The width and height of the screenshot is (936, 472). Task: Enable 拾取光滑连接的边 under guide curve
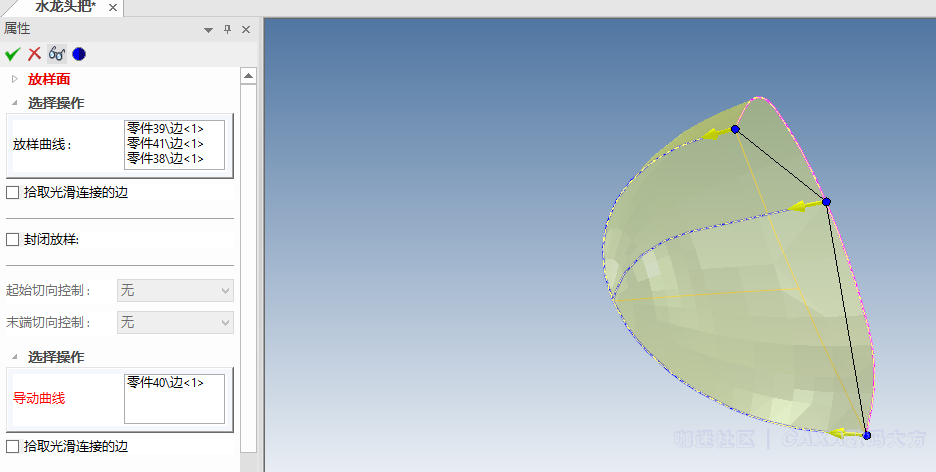(13, 446)
